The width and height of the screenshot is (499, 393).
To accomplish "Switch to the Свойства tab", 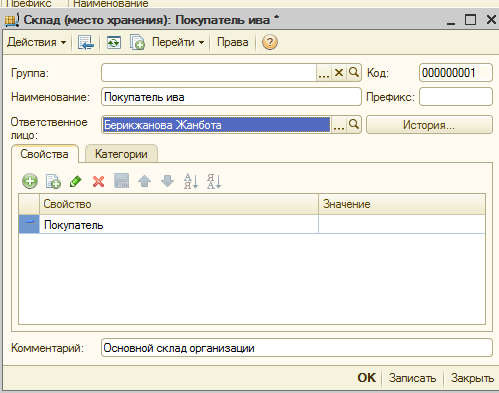I will pyautogui.click(x=45, y=154).
